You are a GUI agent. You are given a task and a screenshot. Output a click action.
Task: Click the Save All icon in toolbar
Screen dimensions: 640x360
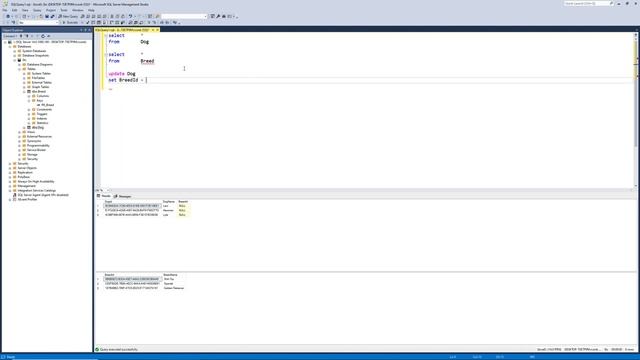52,16
